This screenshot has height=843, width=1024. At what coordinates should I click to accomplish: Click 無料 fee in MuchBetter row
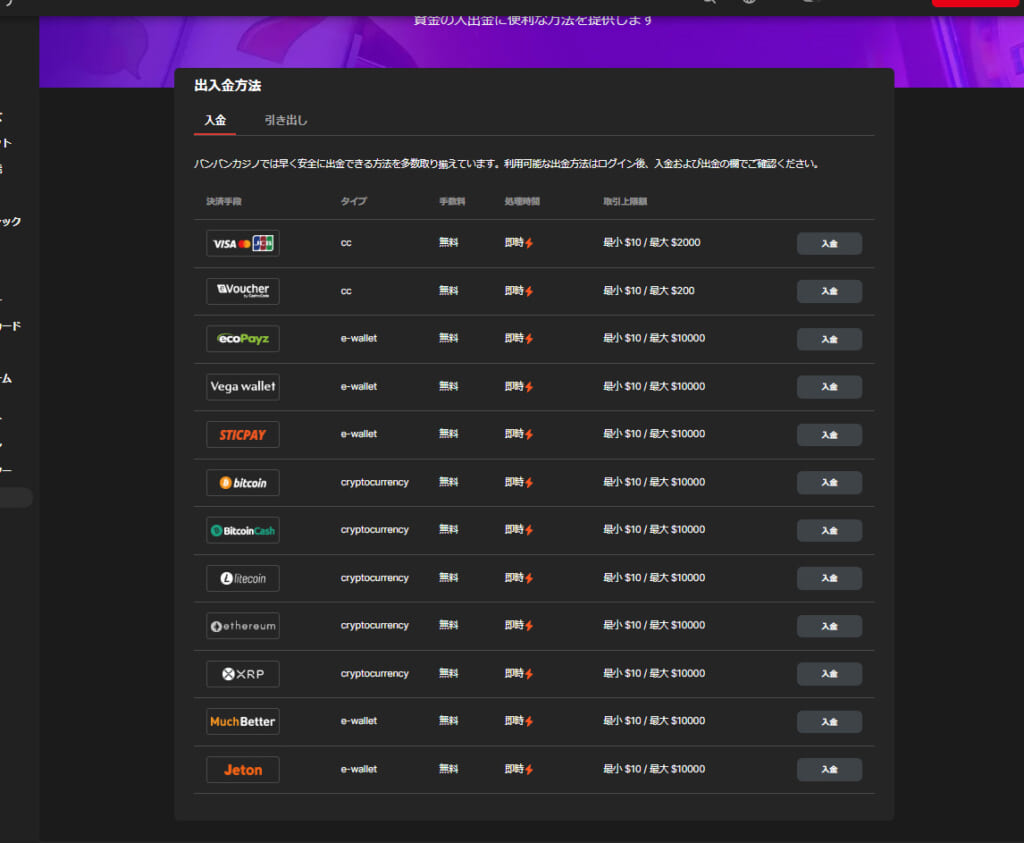point(449,721)
